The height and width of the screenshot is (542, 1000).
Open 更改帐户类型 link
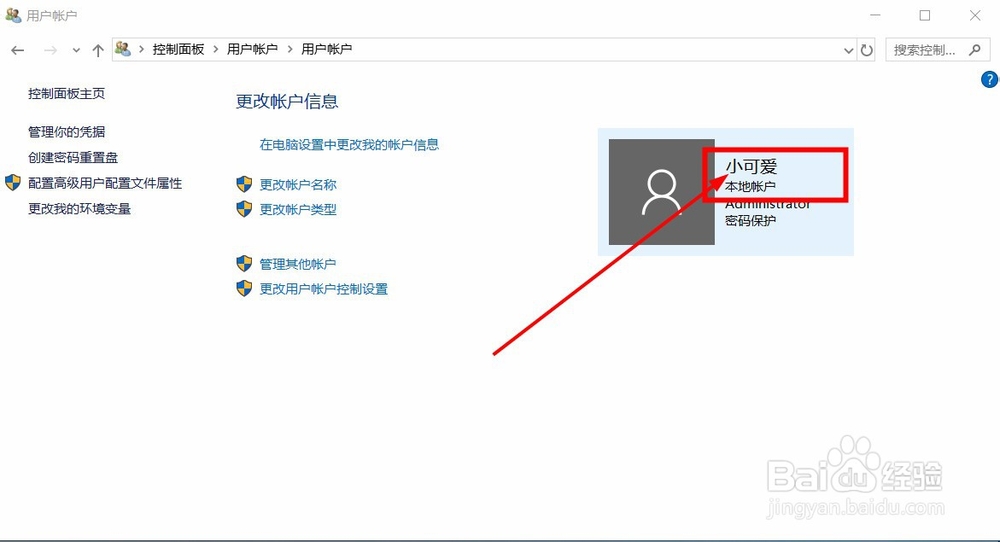click(x=298, y=210)
